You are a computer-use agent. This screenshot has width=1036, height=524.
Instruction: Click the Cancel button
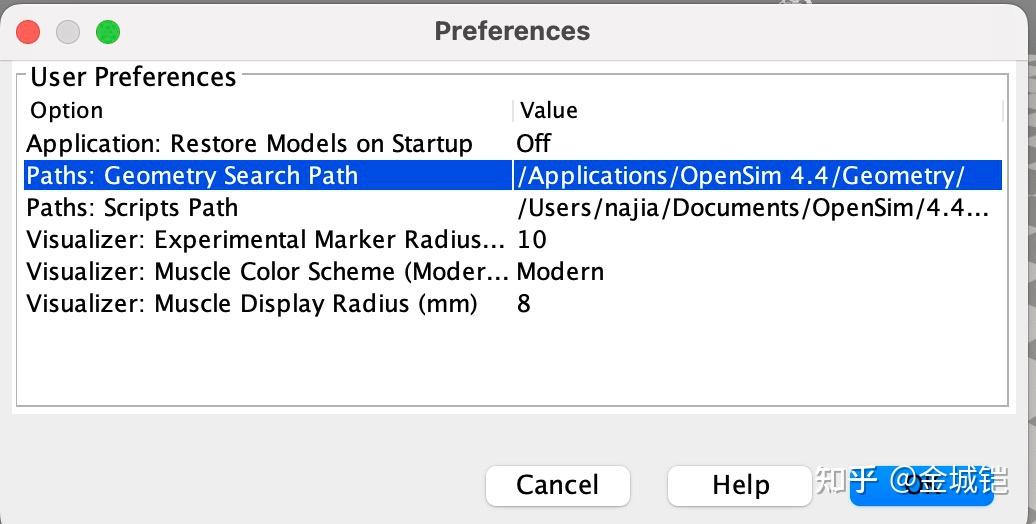pos(557,485)
